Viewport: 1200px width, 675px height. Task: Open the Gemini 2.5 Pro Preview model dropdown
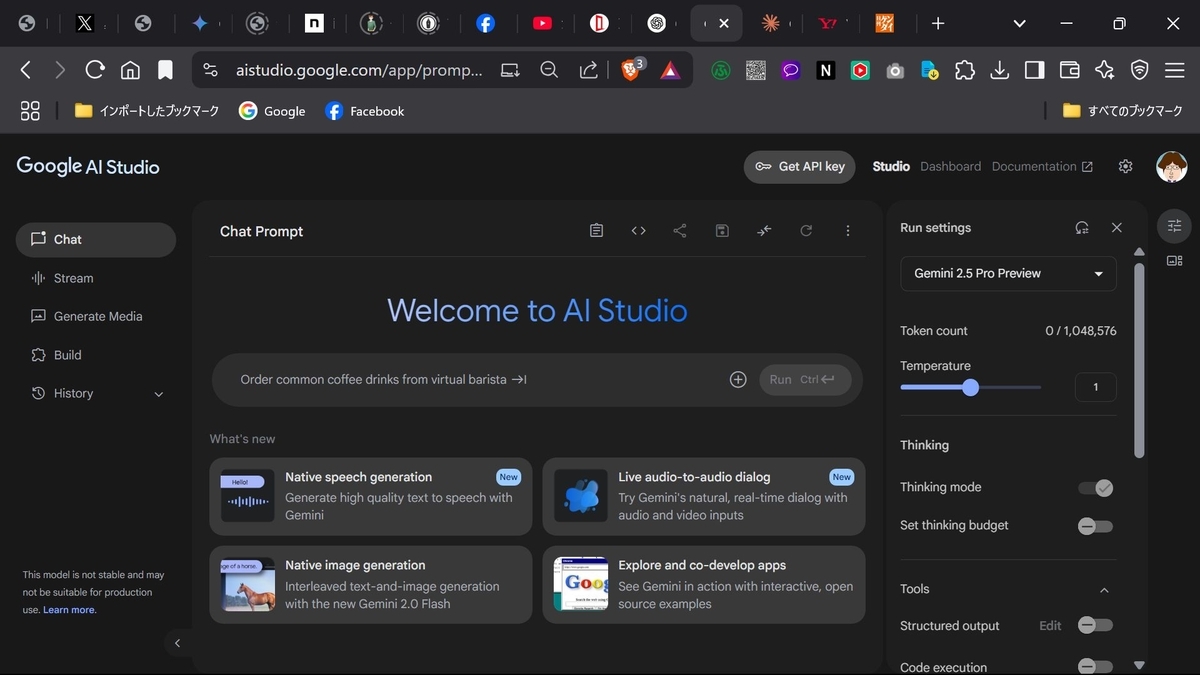click(1008, 273)
